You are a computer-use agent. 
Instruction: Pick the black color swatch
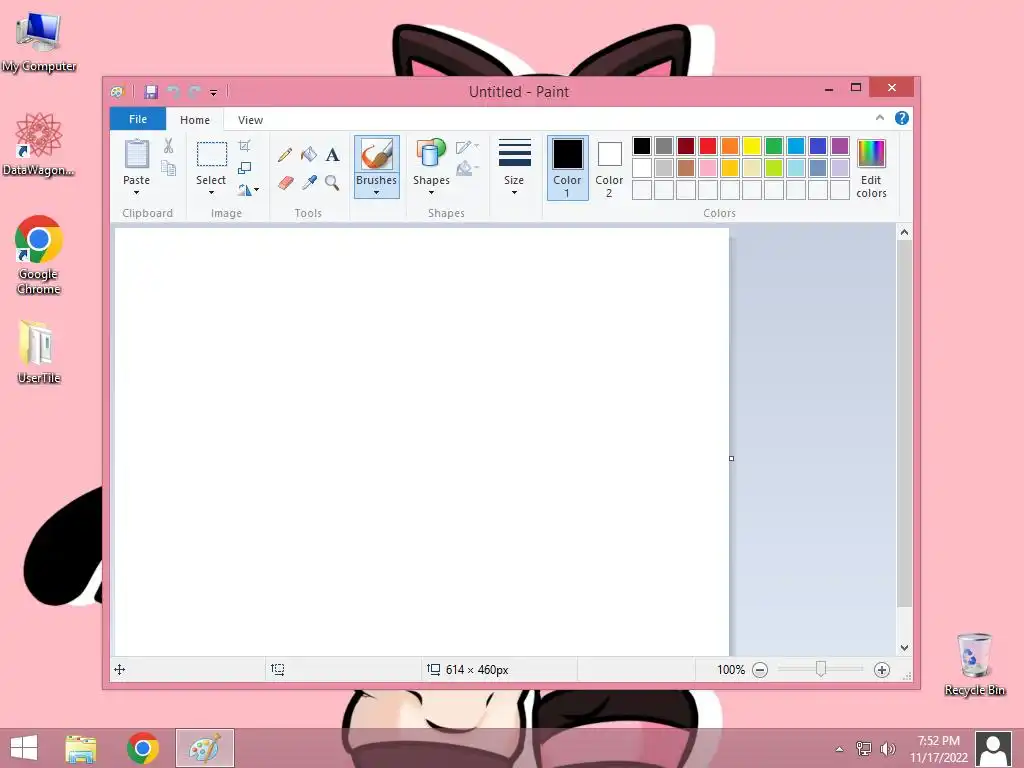642,146
